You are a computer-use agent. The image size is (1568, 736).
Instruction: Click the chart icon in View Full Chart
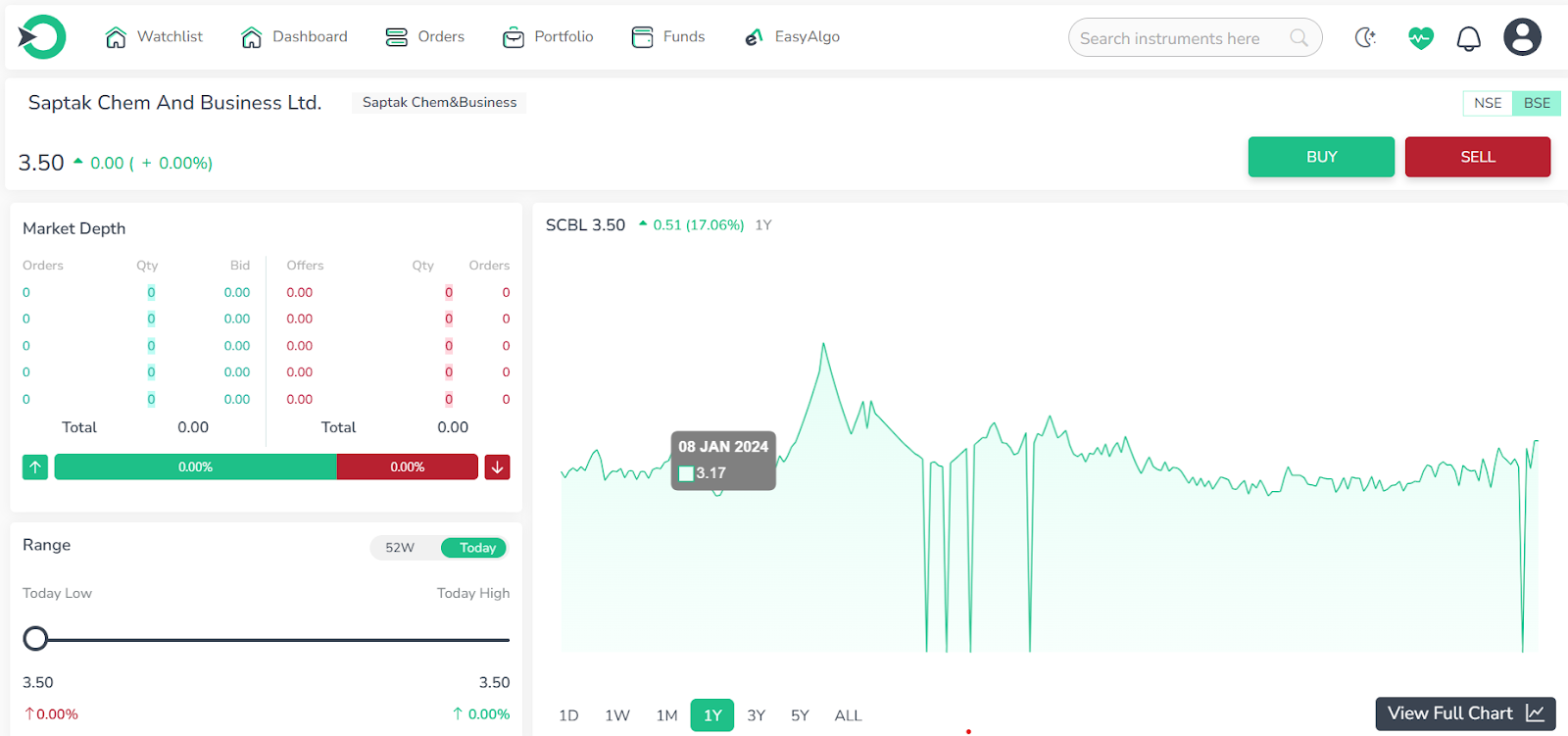(1536, 713)
